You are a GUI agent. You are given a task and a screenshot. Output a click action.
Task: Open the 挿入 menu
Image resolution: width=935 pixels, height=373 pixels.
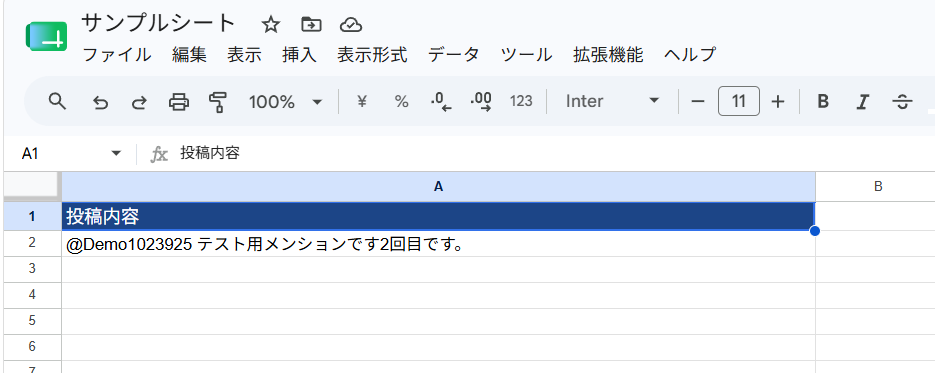pos(299,55)
